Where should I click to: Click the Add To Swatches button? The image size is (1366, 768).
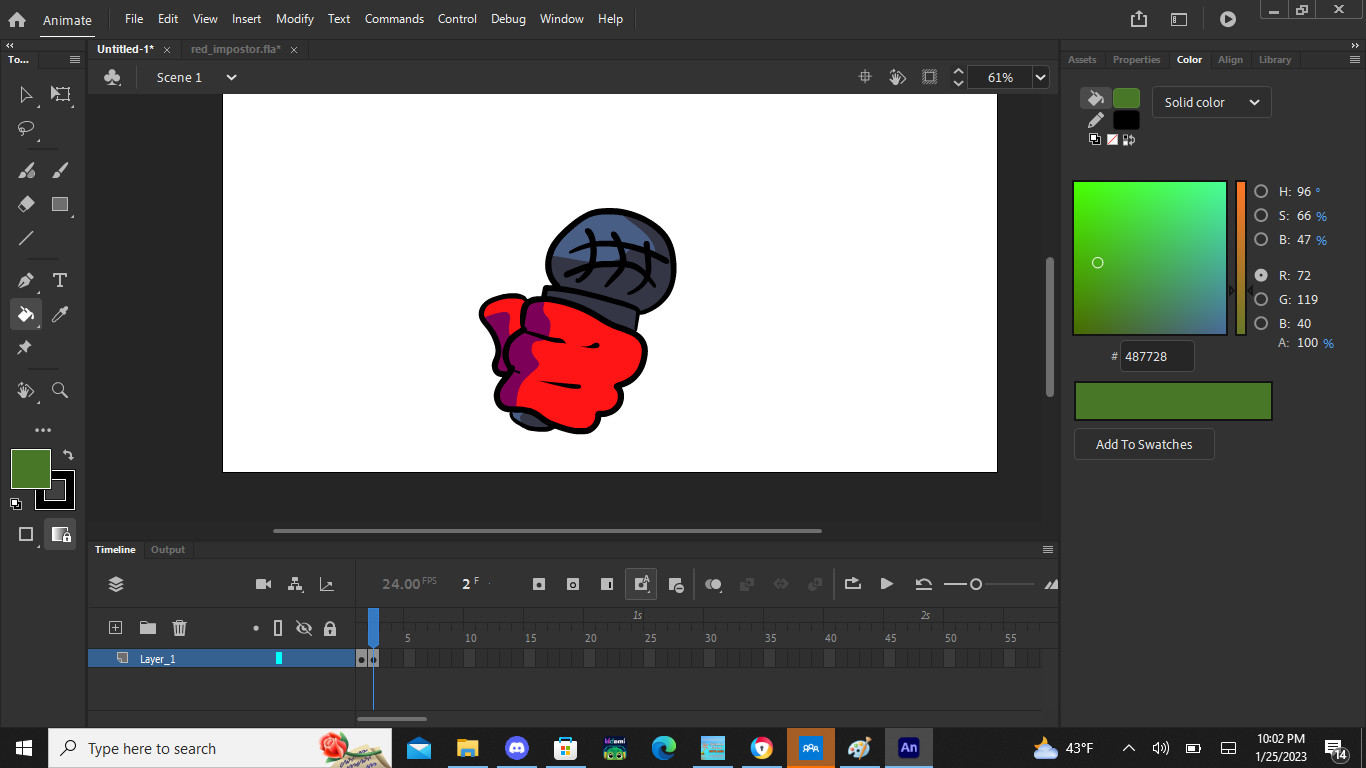click(1144, 444)
